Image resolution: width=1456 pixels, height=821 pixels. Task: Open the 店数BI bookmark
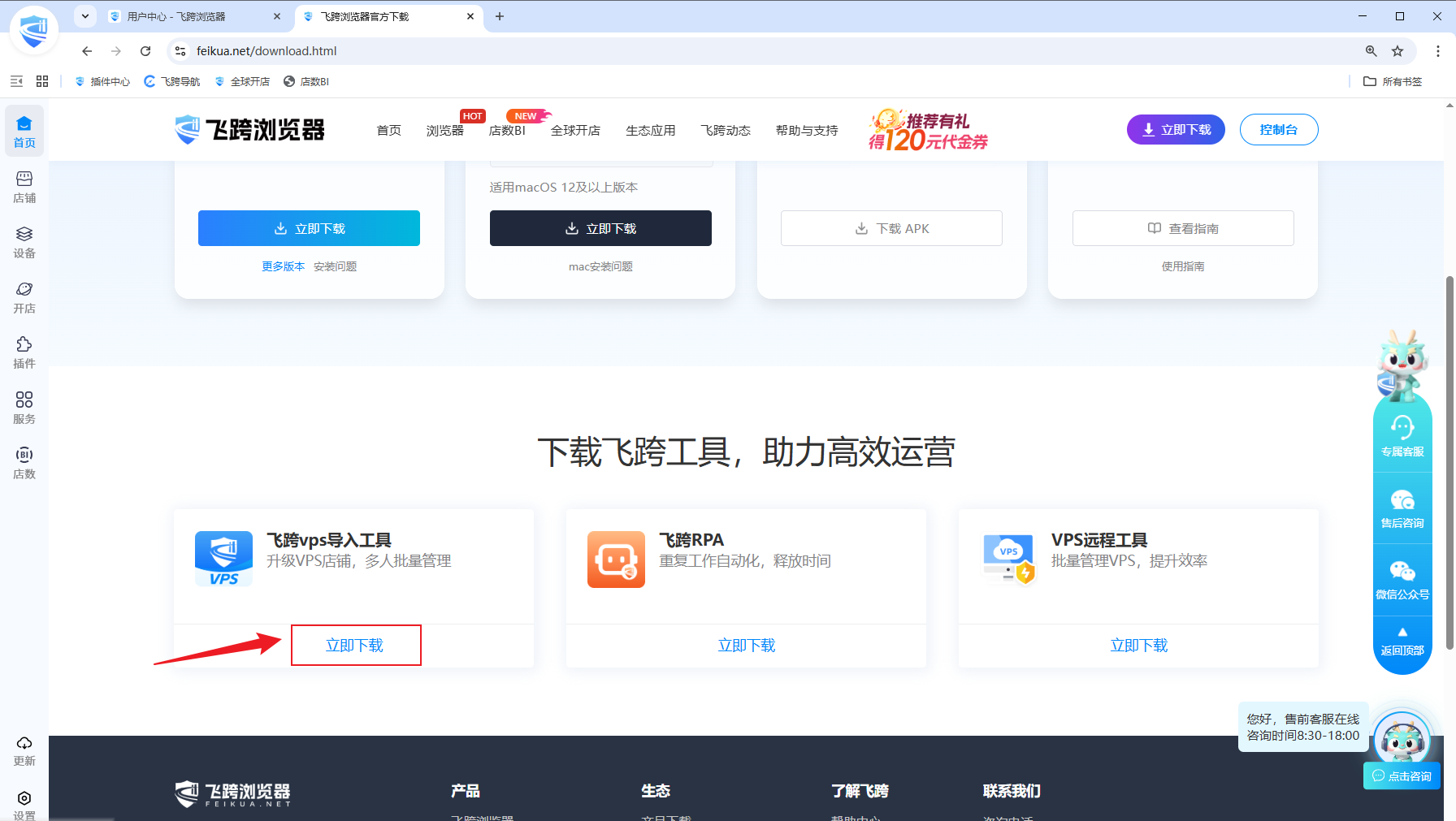coord(306,81)
